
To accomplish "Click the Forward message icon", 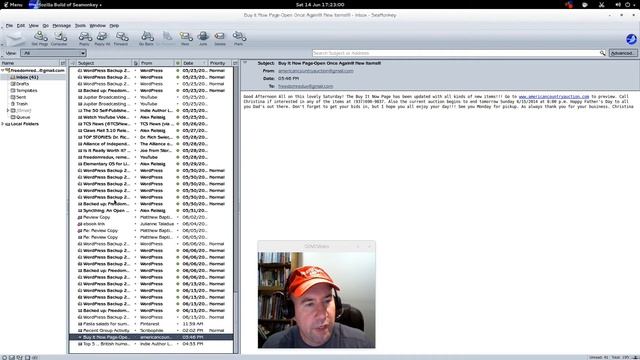I will click(121, 38).
